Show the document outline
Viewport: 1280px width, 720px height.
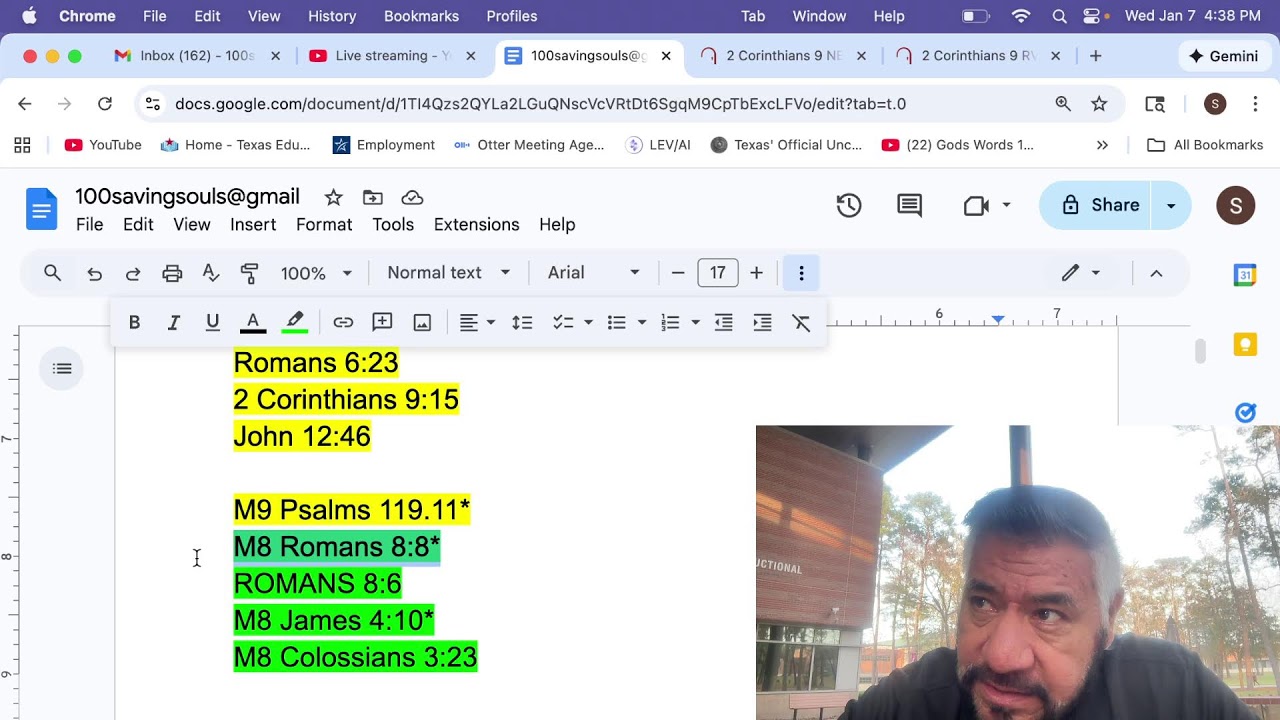[62, 369]
